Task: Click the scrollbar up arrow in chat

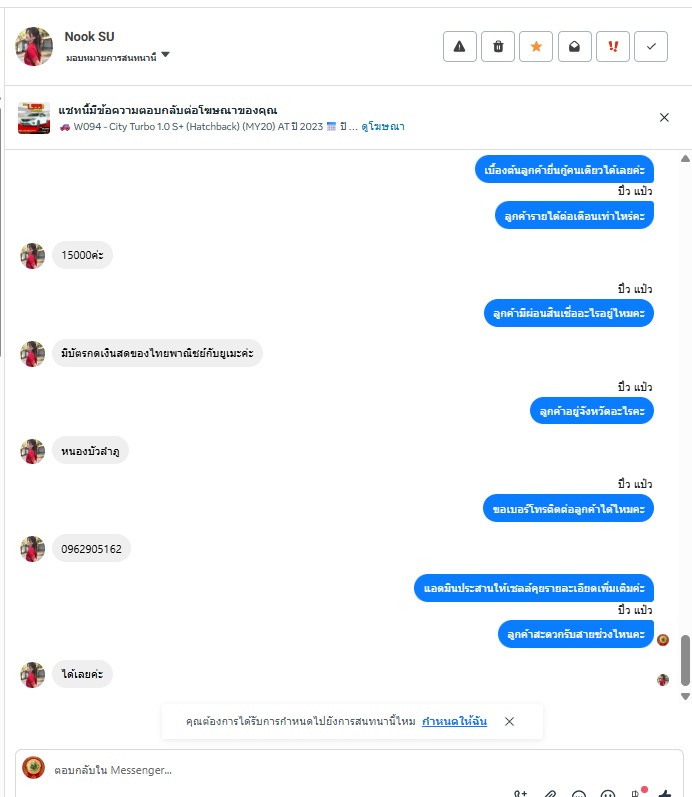Action: pyautogui.click(x=685, y=159)
